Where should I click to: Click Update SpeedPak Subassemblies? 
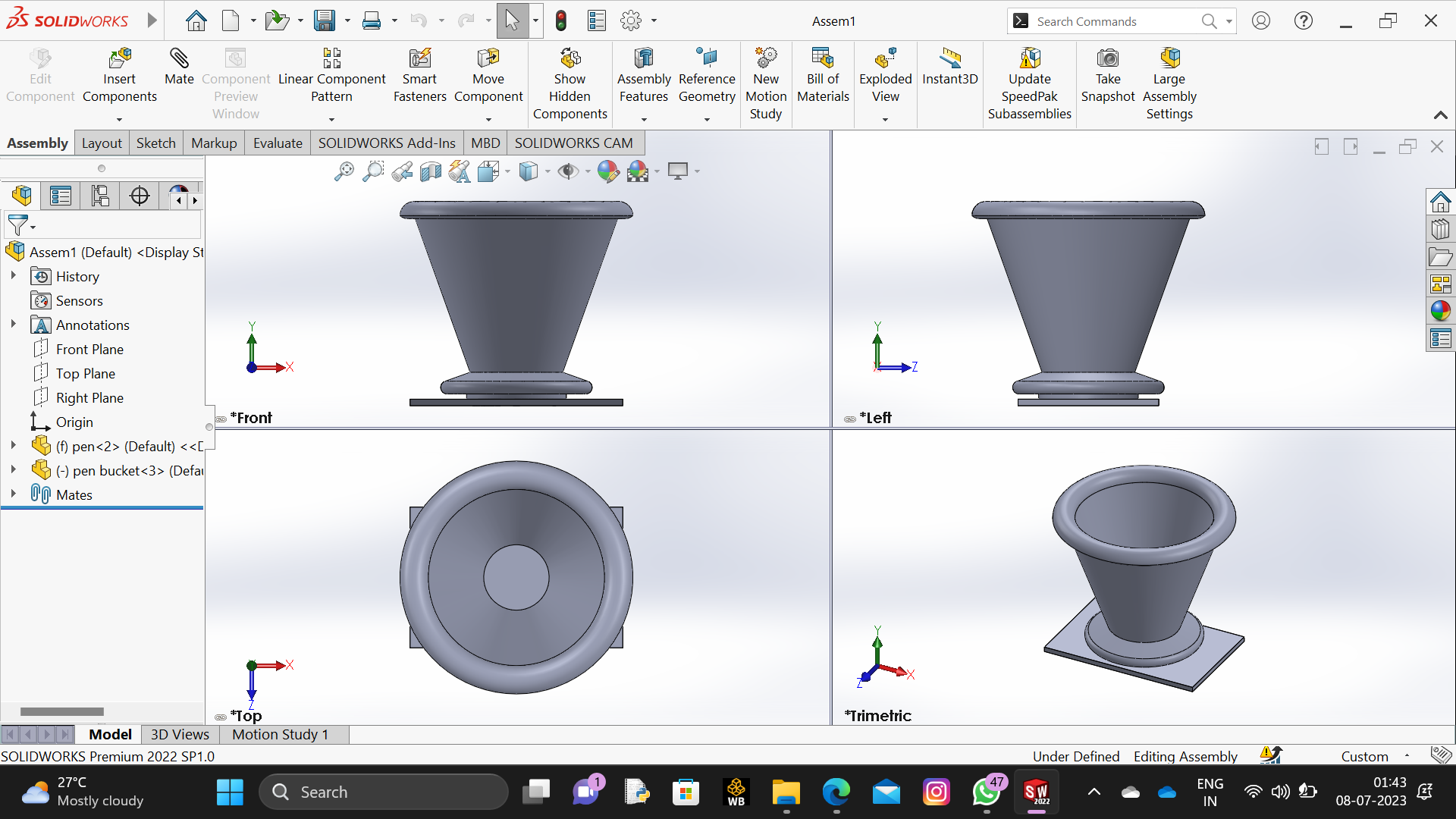[x=1029, y=83]
